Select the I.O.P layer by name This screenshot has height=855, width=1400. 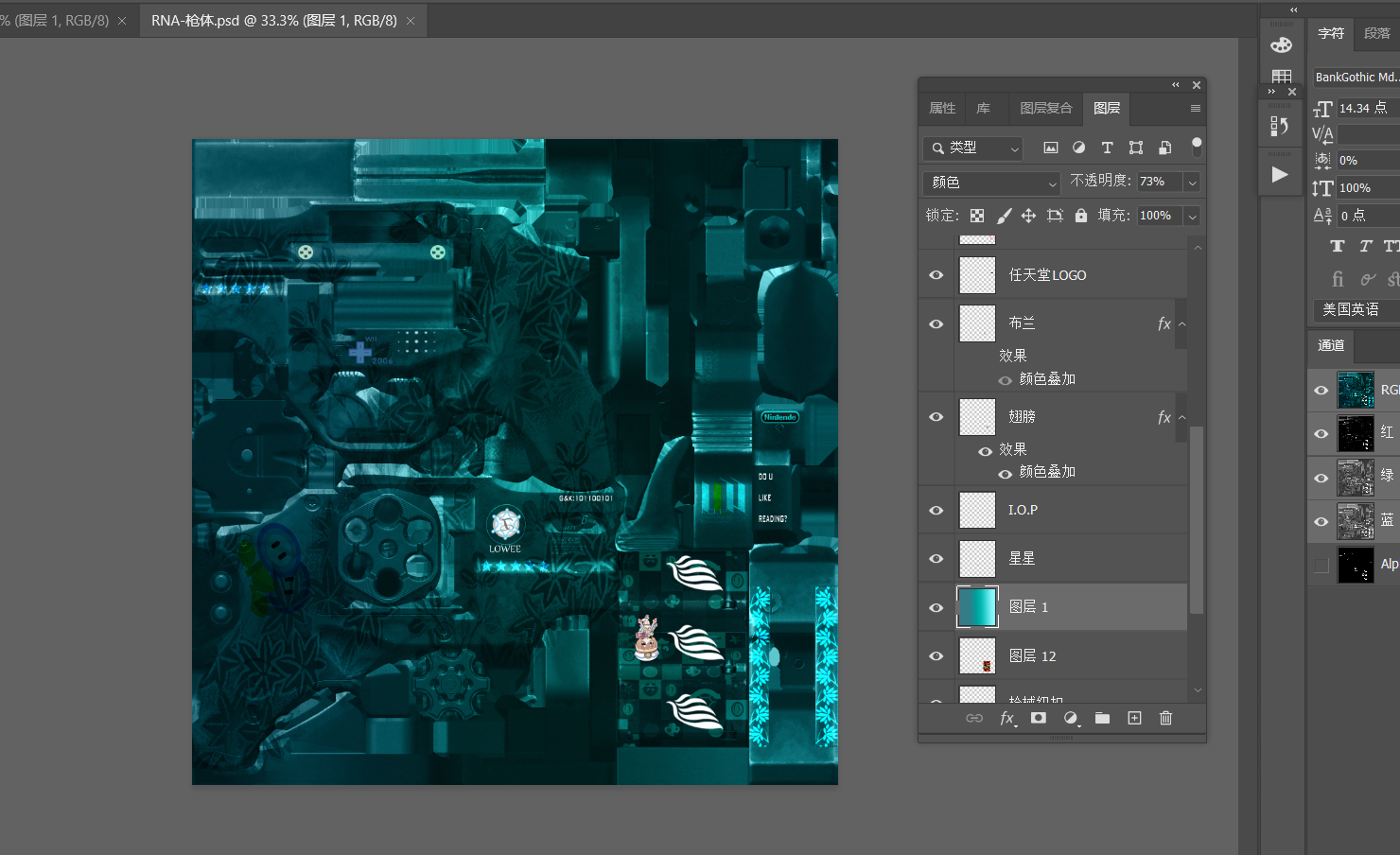1023,511
